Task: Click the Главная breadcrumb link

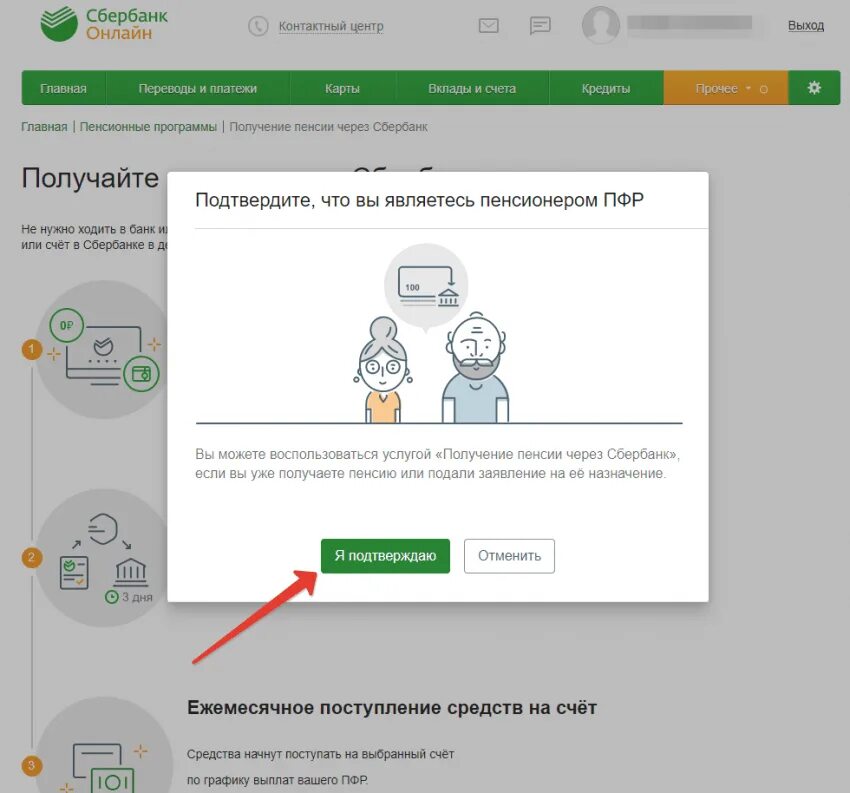Action: click(x=44, y=127)
